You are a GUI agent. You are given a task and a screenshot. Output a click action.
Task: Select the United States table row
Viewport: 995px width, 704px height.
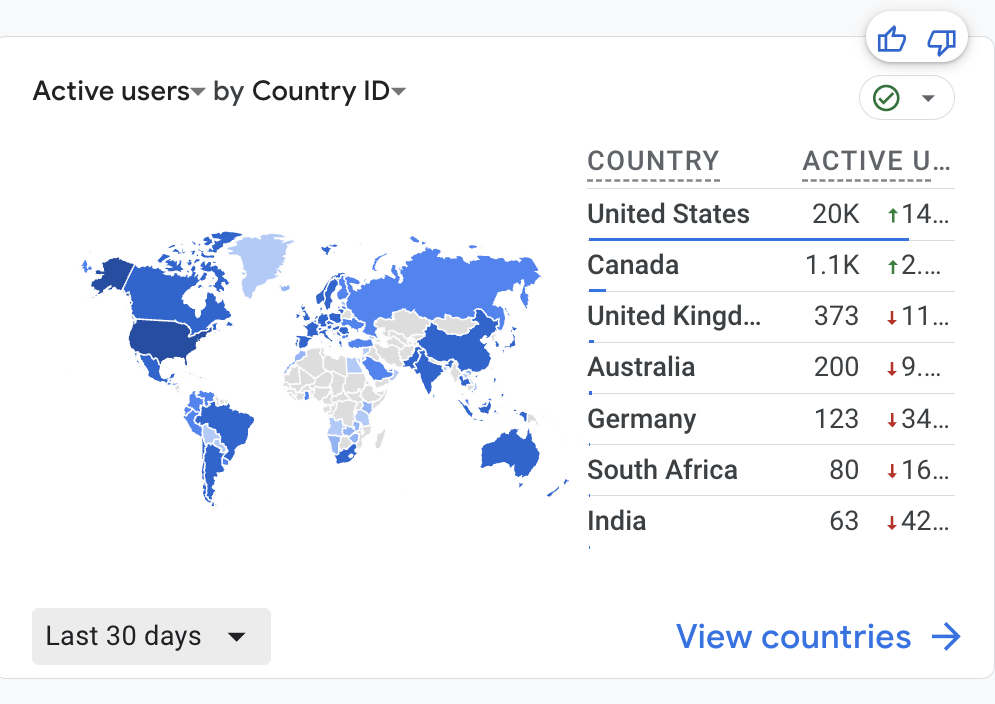tap(771, 215)
